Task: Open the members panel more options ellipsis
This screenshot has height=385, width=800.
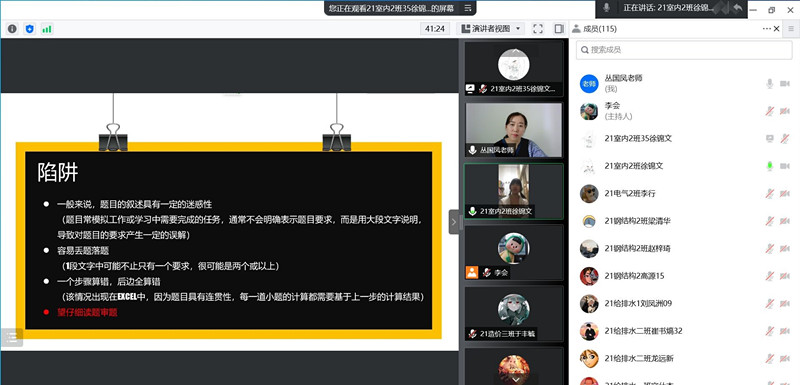Action: click(x=767, y=29)
